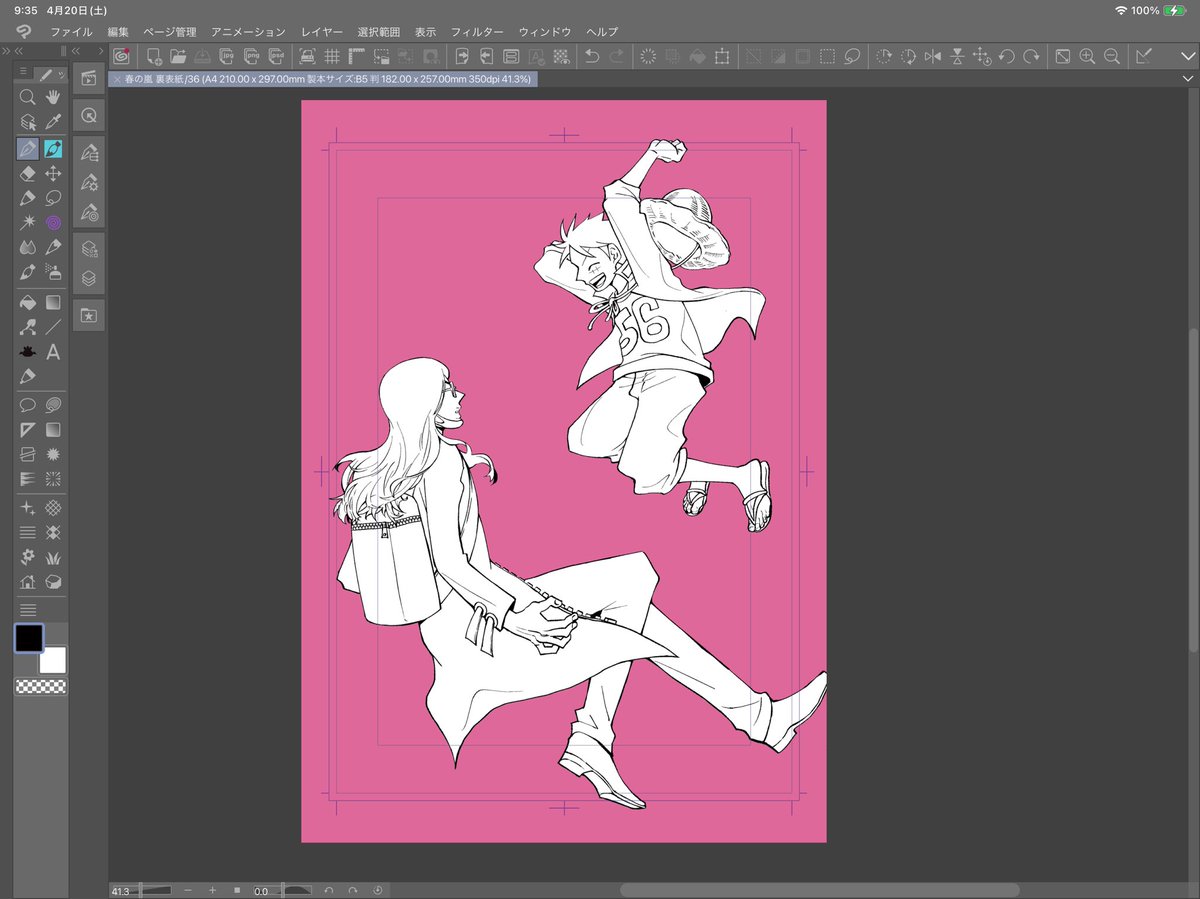The width and height of the screenshot is (1200, 899).
Task: Toggle the grid display icon
Action: [332, 56]
